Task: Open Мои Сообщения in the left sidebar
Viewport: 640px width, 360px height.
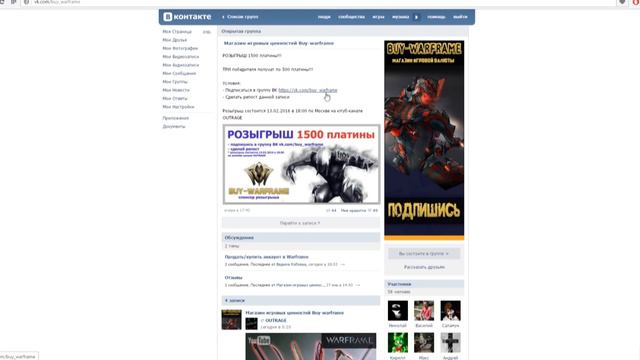Action: point(179,73)
